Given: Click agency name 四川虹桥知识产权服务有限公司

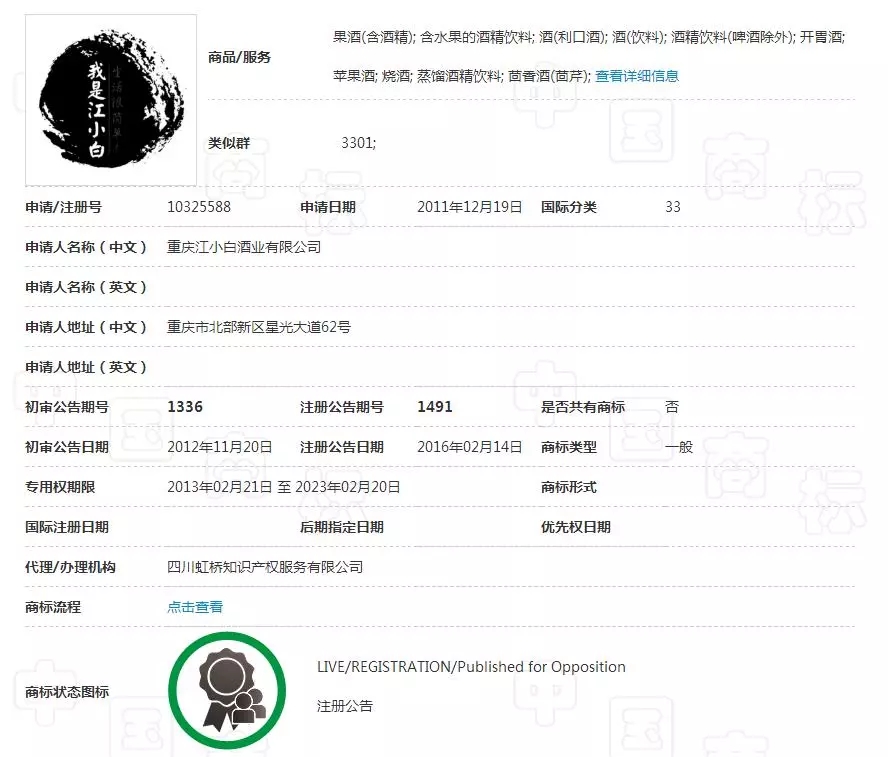Looking at the screenshot, I should 263,566.
